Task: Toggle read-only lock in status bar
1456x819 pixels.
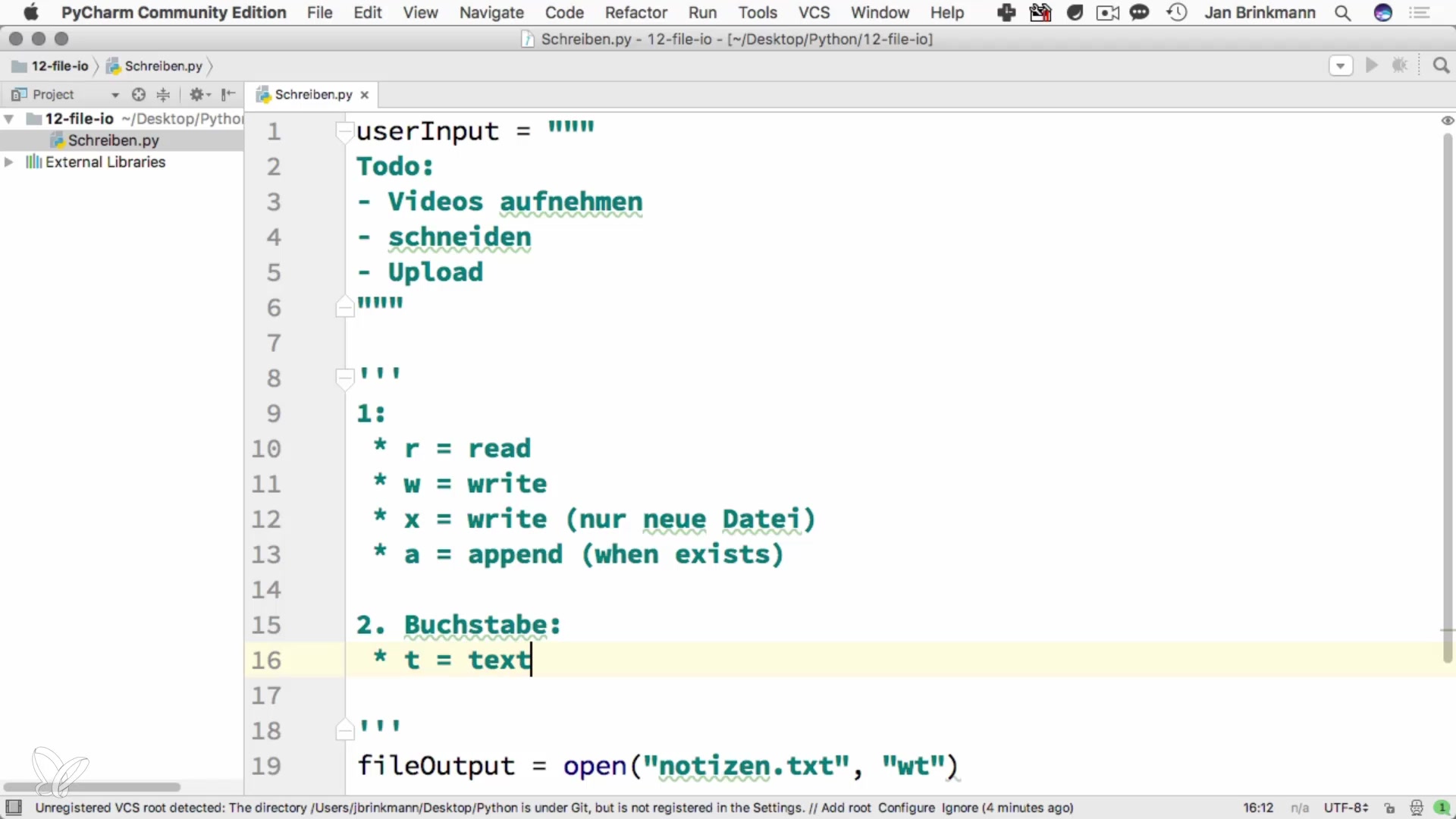Action: pos(1389,808)
